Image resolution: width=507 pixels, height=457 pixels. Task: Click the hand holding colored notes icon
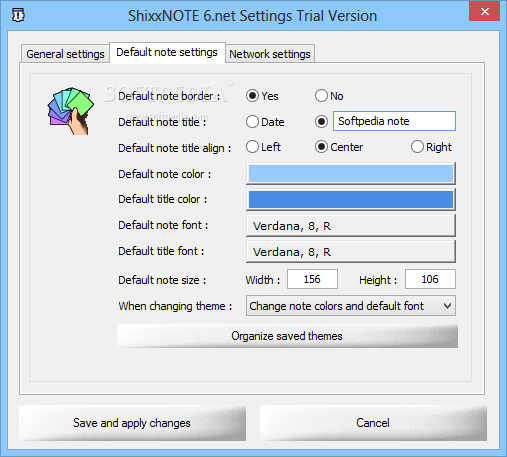[71, 111]
